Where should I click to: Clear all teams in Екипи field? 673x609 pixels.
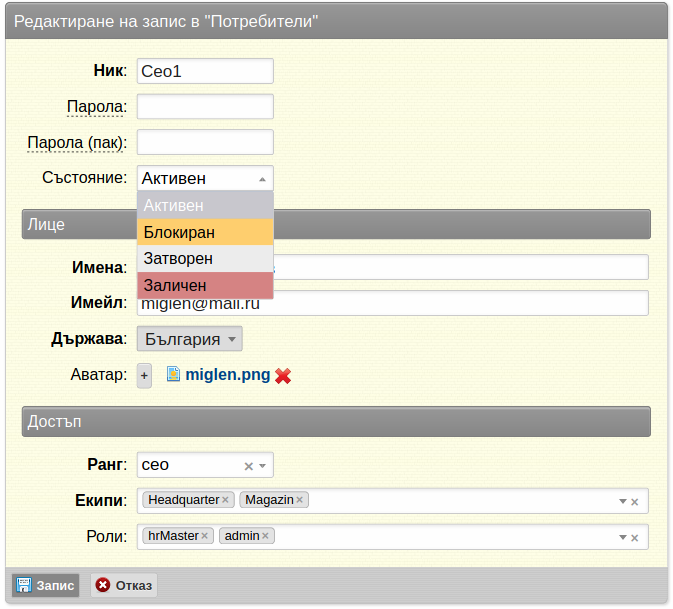coord(635,502)
